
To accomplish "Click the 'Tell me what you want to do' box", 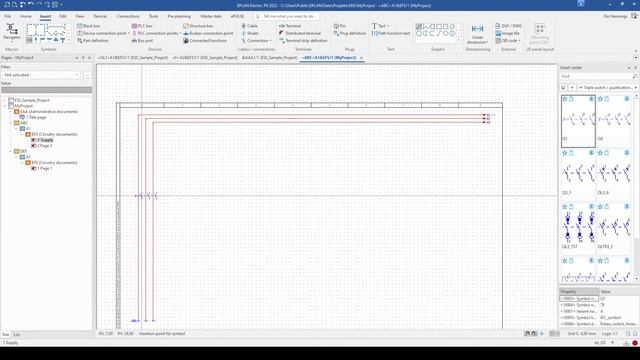I will [287, 16].
